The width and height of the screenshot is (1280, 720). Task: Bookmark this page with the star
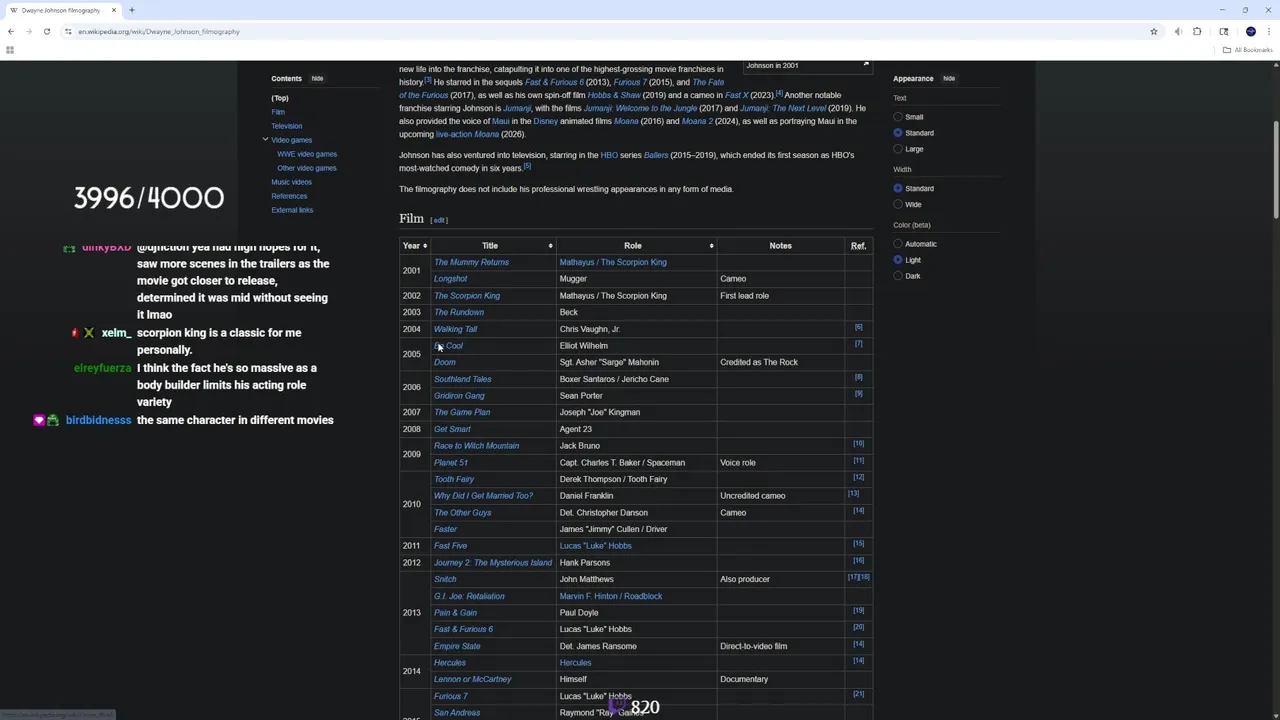1153,31
